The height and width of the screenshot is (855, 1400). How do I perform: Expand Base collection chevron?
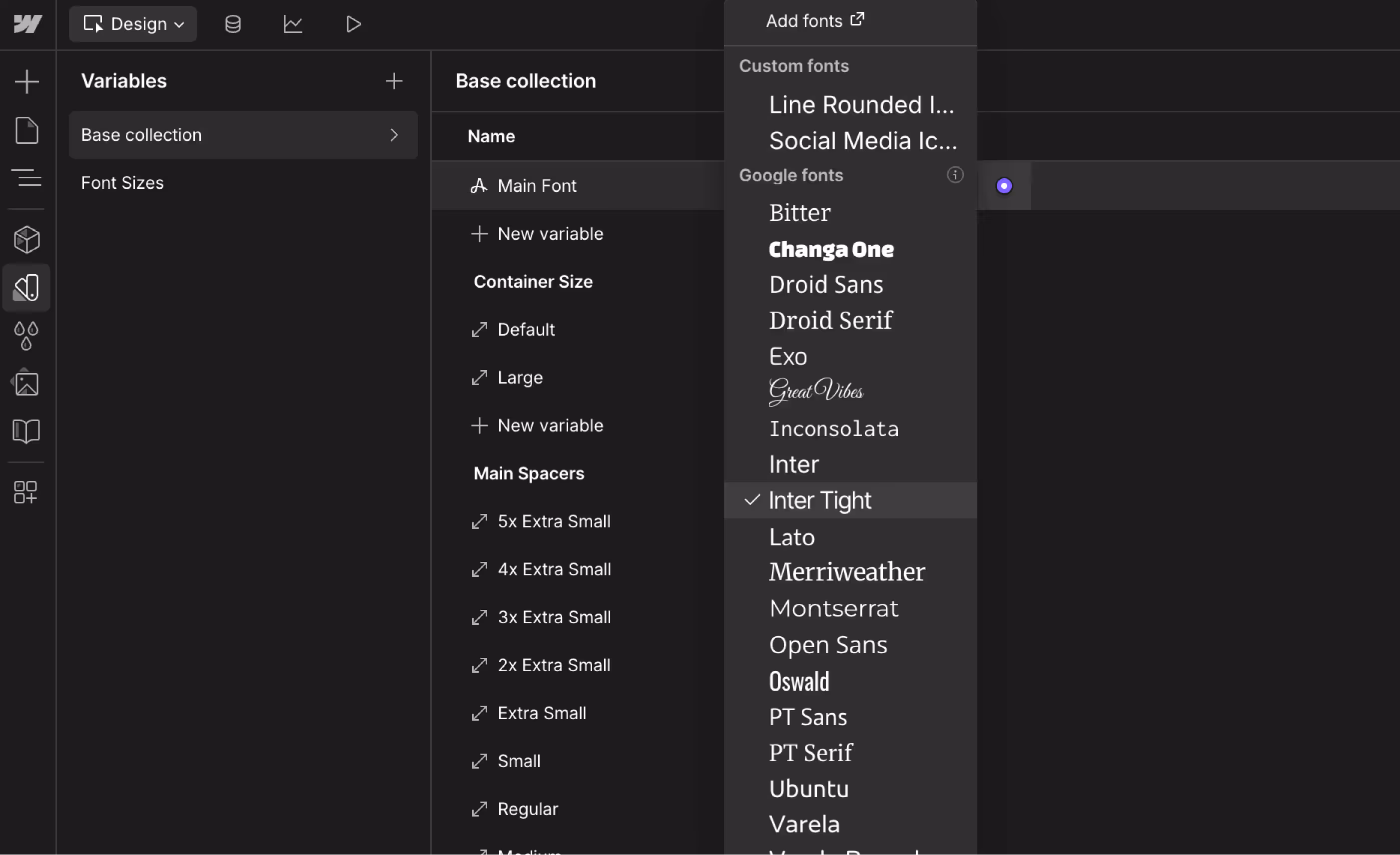click(x=394, y=135)
